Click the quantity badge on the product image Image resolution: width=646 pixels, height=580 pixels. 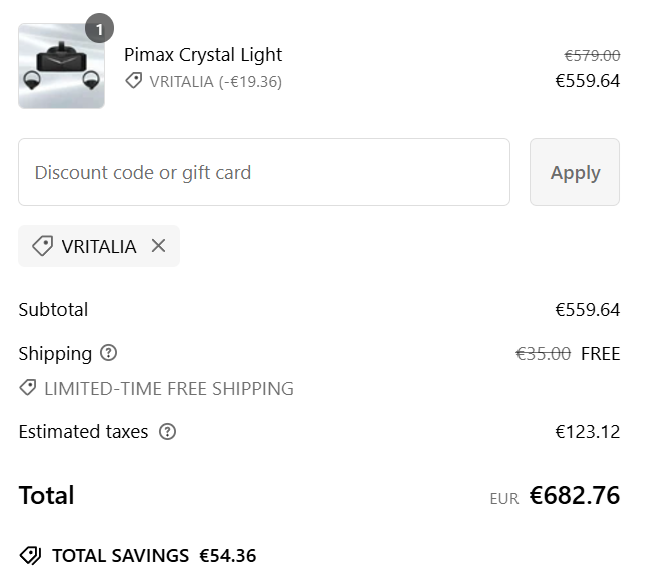coord(99,28)
